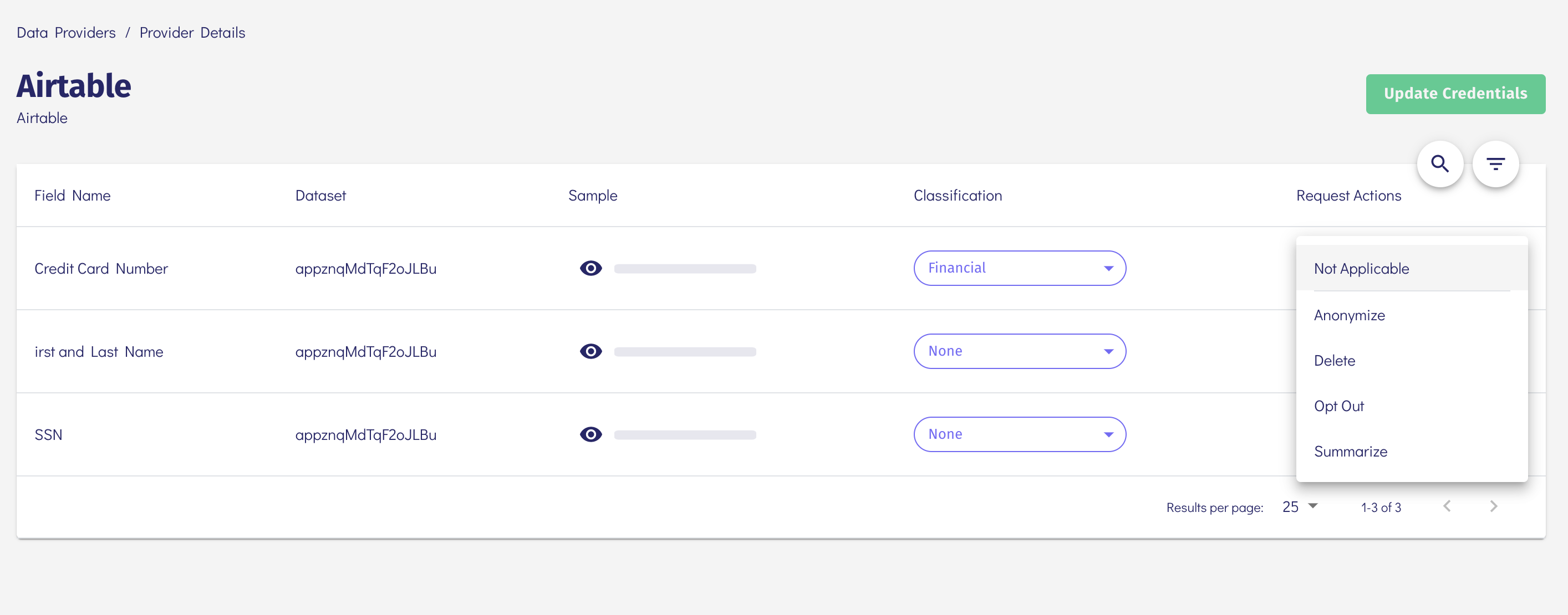Choose Anonymize request action

pyautogui.click(x=1412, y=315)
